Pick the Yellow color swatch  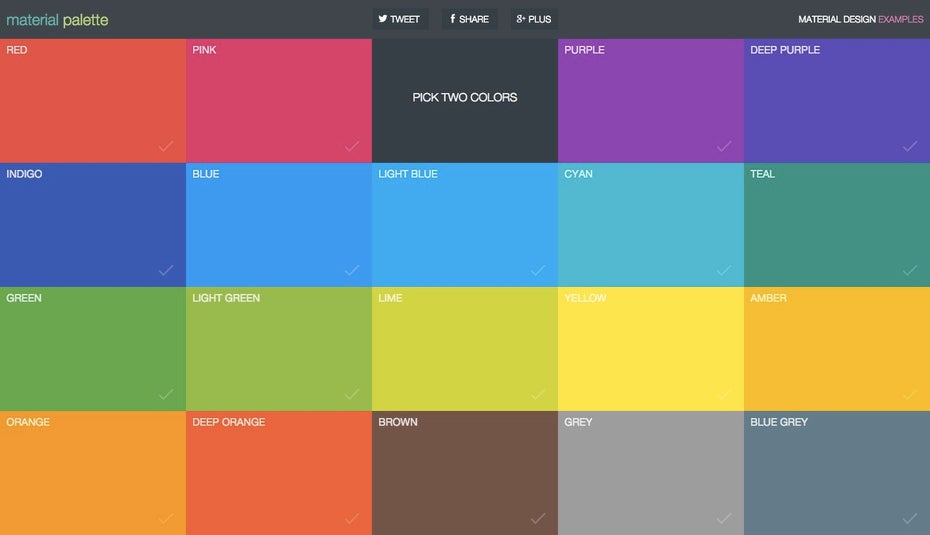(x=651, y=349)
